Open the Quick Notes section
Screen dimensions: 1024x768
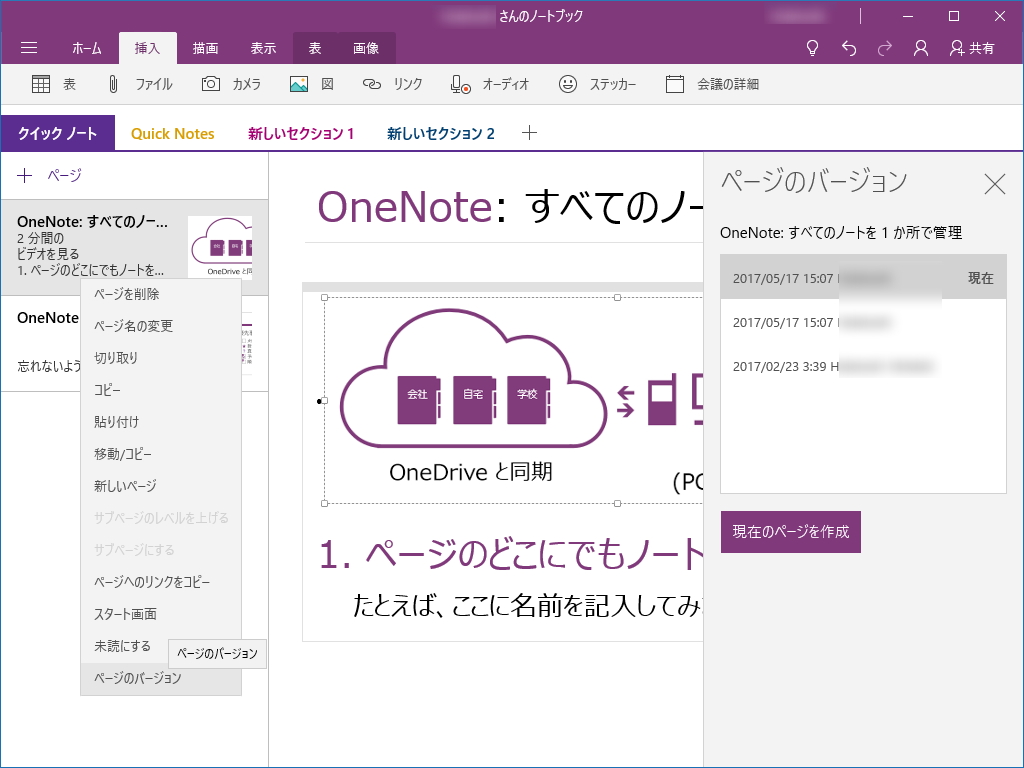[x=172, y=133]
